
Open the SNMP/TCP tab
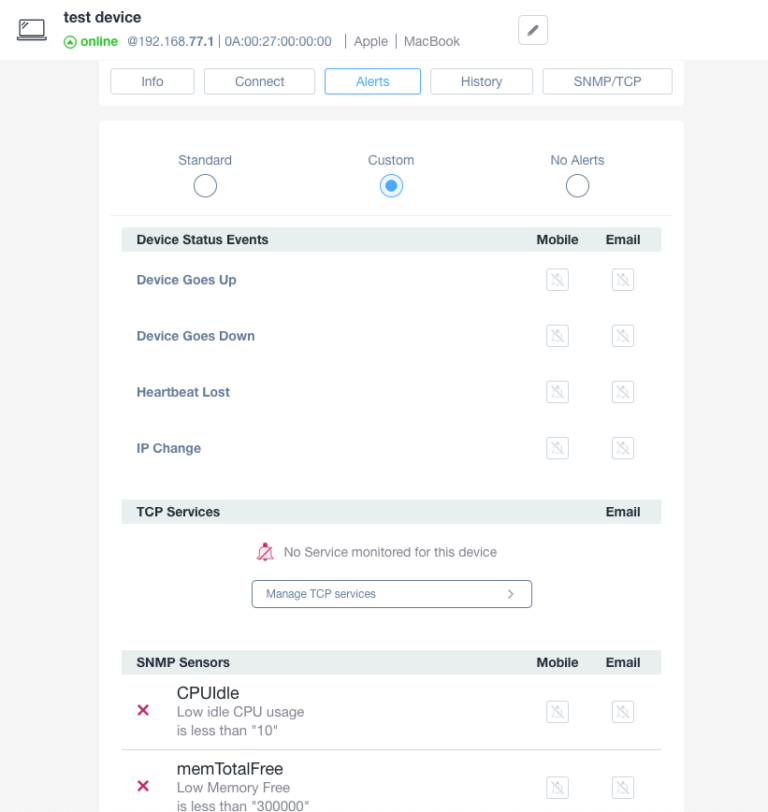coord(607,82)
